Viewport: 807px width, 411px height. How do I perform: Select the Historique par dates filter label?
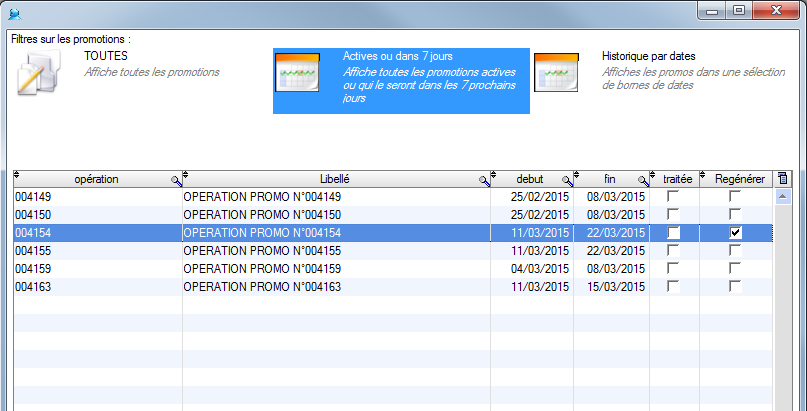coord(648,57)
